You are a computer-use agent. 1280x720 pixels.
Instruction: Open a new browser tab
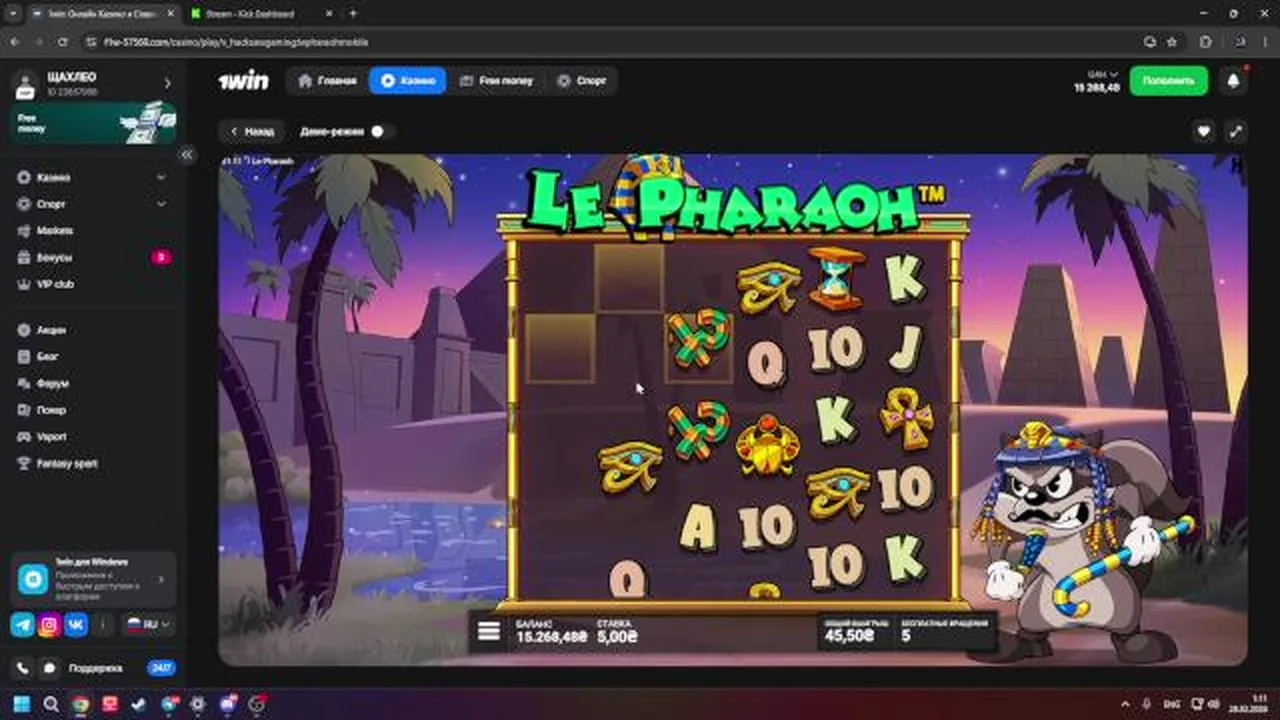point(352,14)
